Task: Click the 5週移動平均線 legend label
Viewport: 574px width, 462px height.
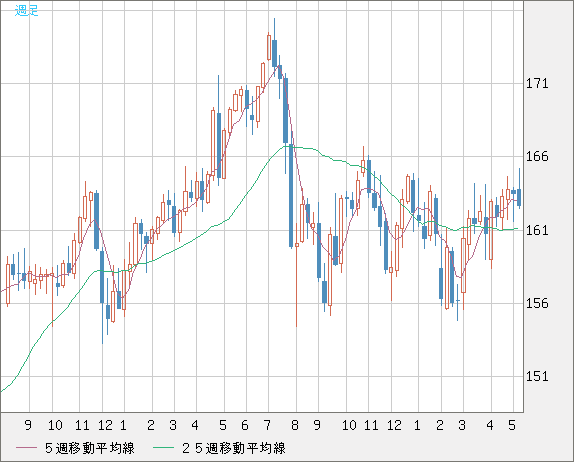Action: [x=90, y=448]
